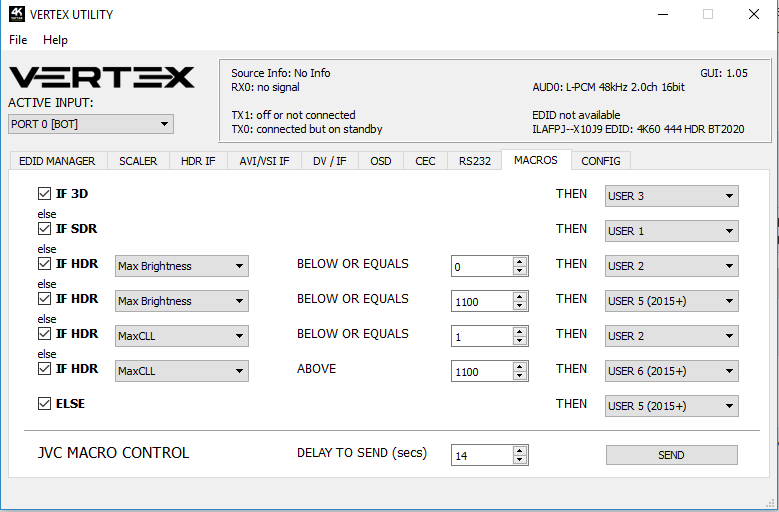Screen dimensions: 779x512
Task: Decrease Max Brightness 1100 value with down arrow
Action: click(520, 306)
